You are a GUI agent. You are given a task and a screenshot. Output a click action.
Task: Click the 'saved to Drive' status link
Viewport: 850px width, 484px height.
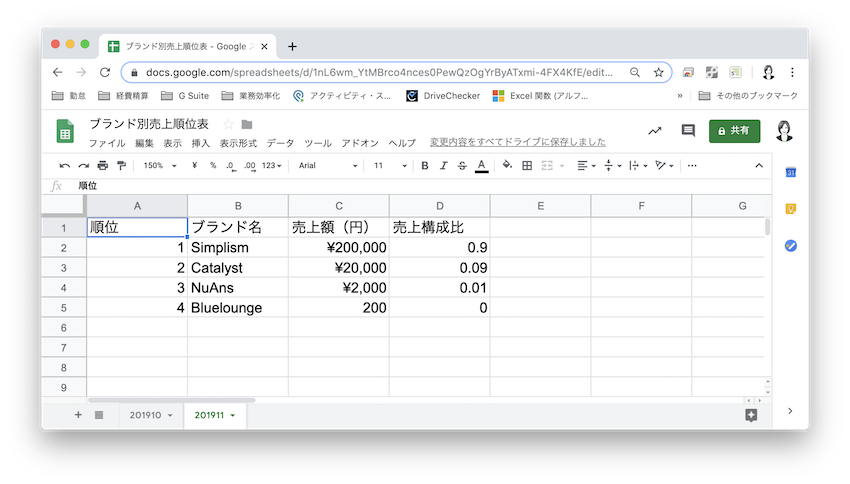[x=517, y=143]
